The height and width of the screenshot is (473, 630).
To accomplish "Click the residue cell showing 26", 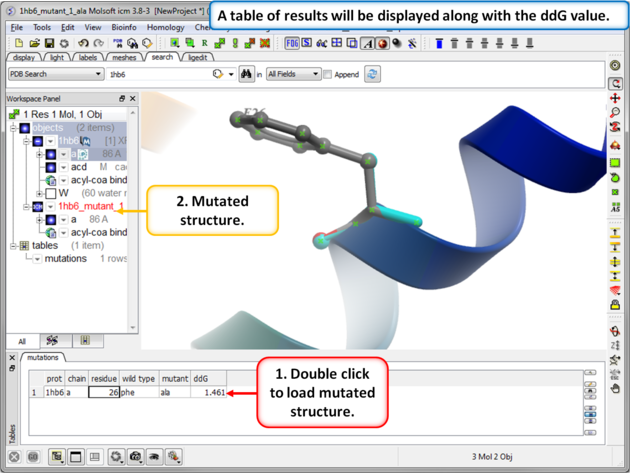I will click(x=104, y=392).
